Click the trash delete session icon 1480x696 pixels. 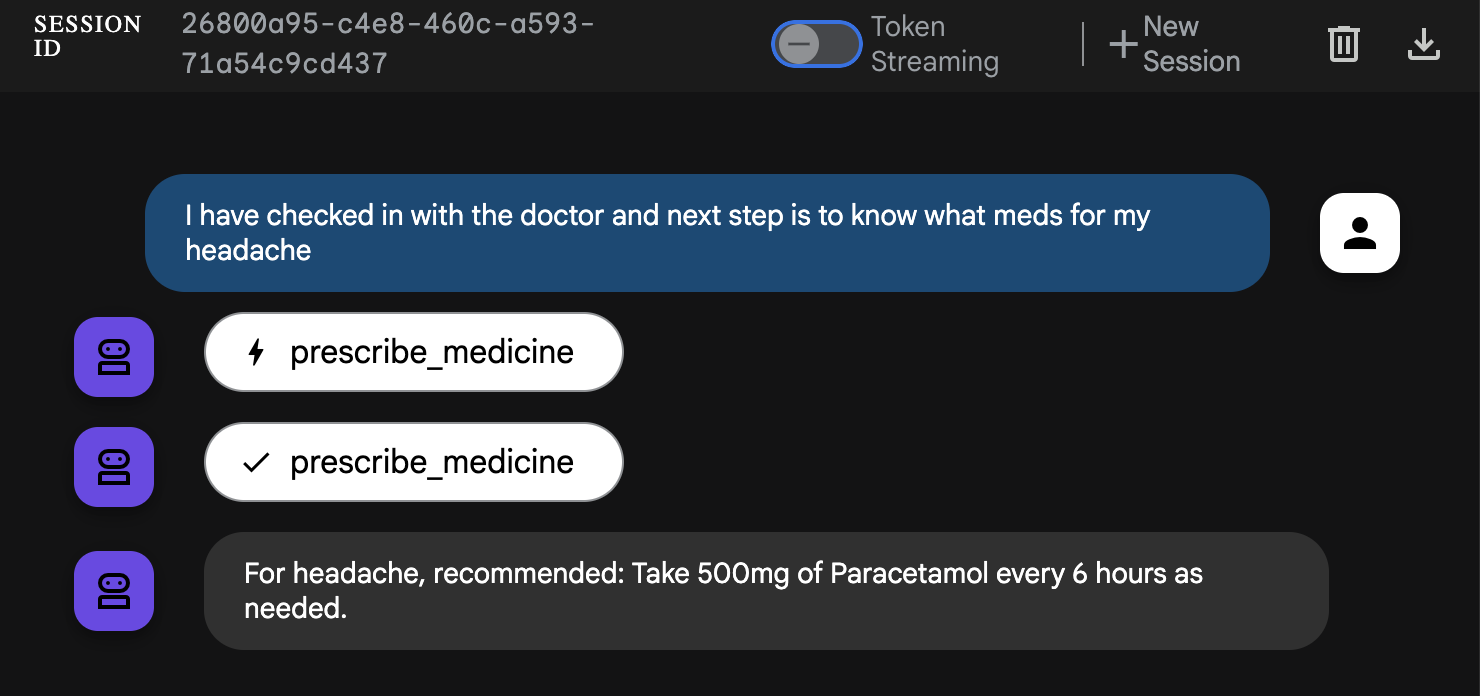1343,44
